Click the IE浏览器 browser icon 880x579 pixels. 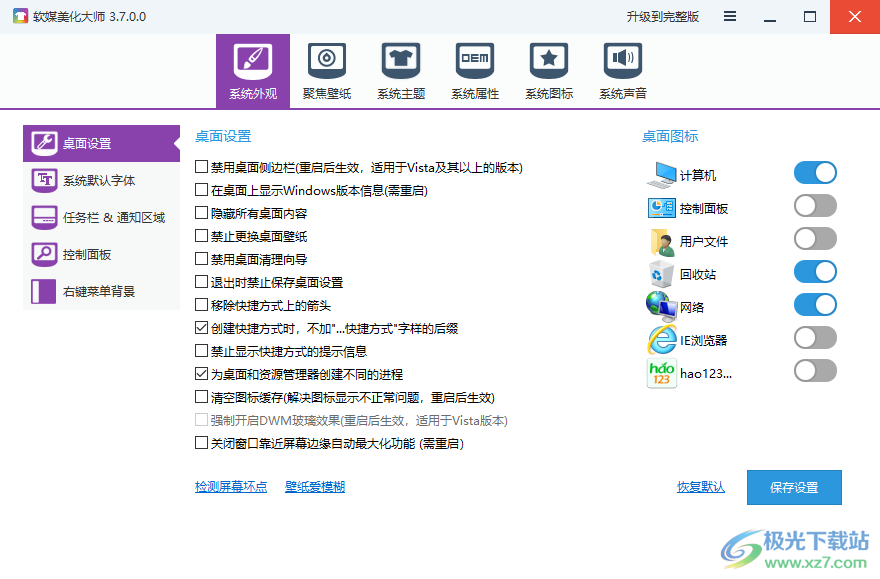point(661,337)
